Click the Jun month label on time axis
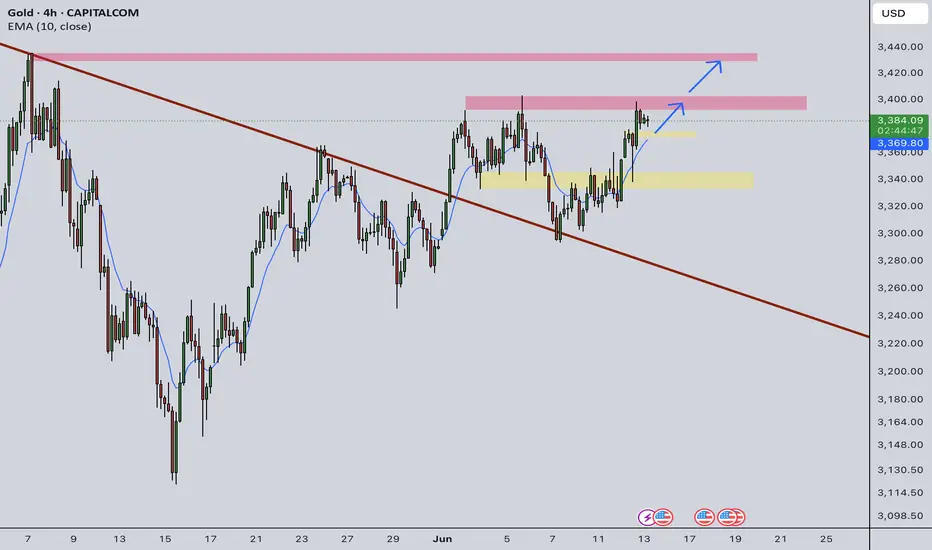Viewport: 932px width, 550px height. pos(442,539)
